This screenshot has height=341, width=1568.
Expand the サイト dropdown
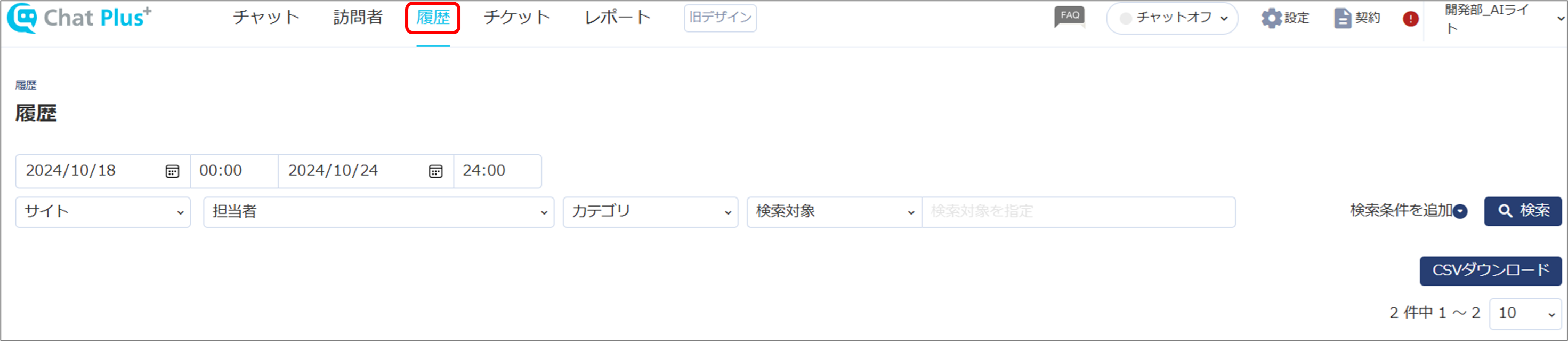click(103, 212)
